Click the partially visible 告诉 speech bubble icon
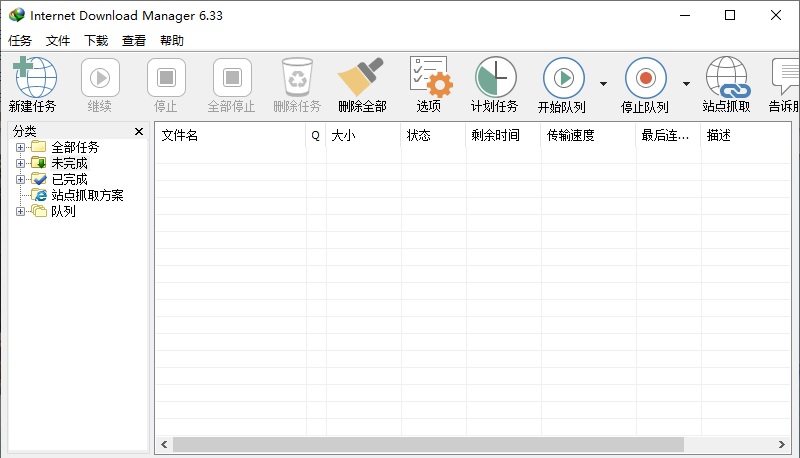This screenshot has width=800, height=458. 786,77
